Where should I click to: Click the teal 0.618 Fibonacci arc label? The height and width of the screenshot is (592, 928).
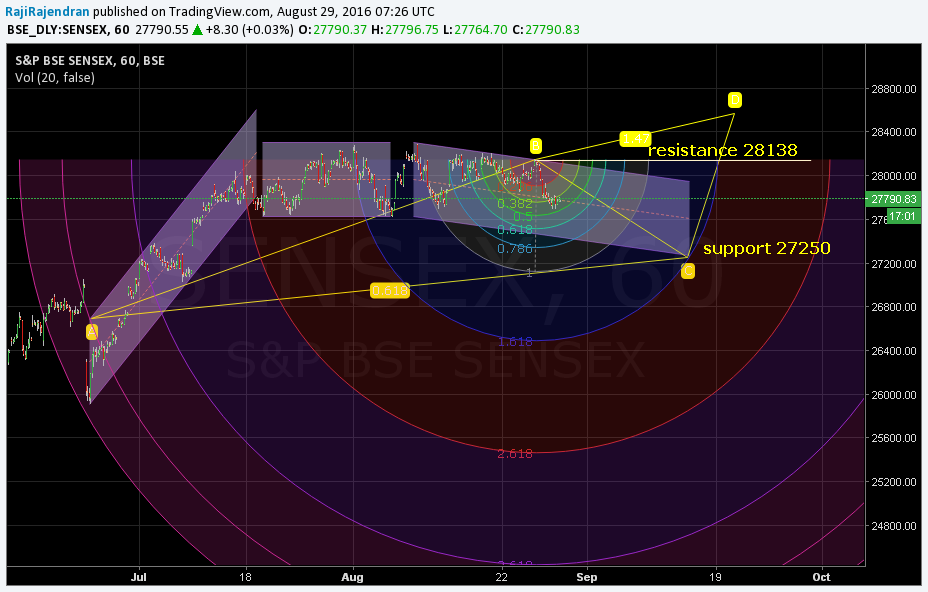(x=515, y=230)
